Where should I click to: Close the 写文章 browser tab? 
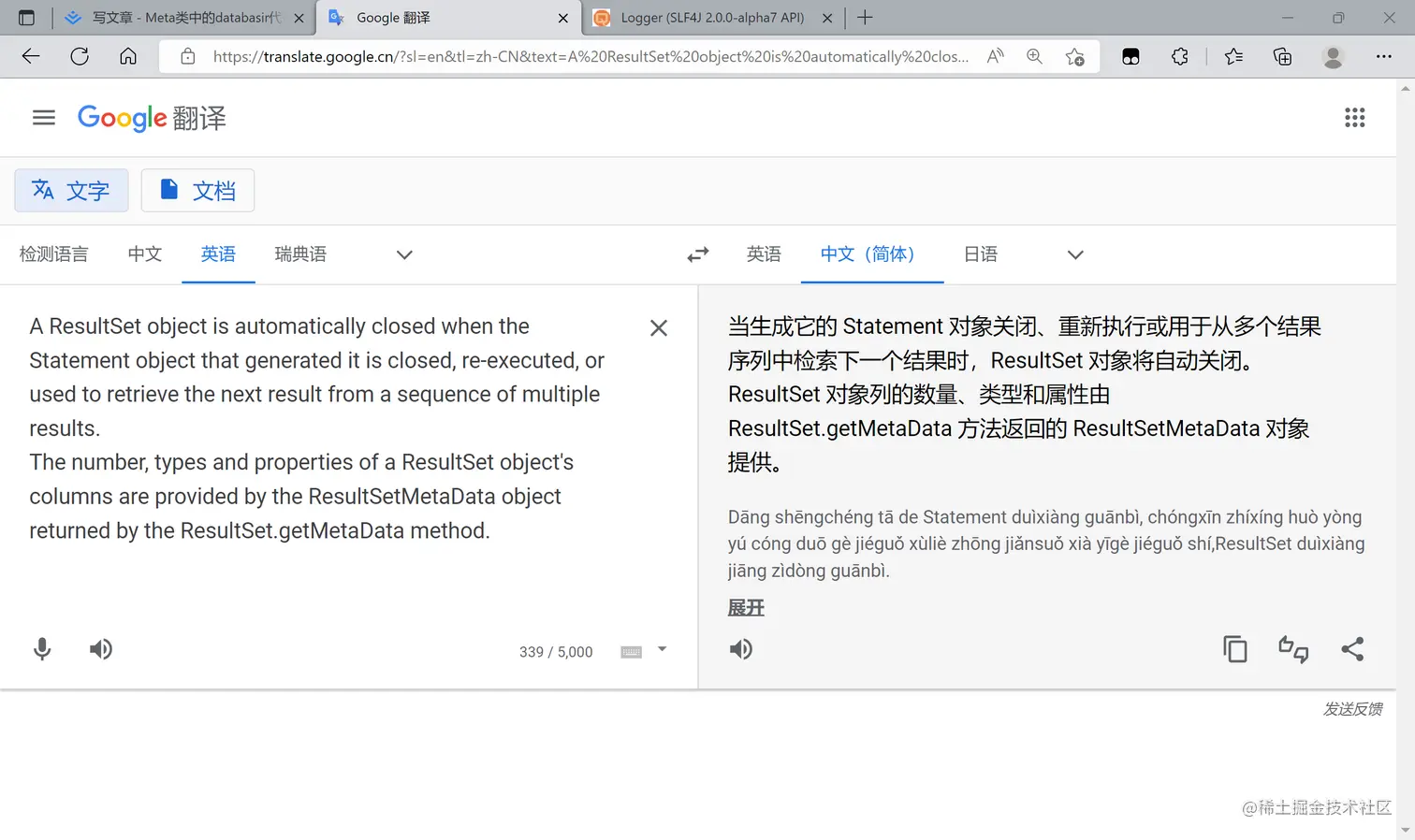click(299, 17)
